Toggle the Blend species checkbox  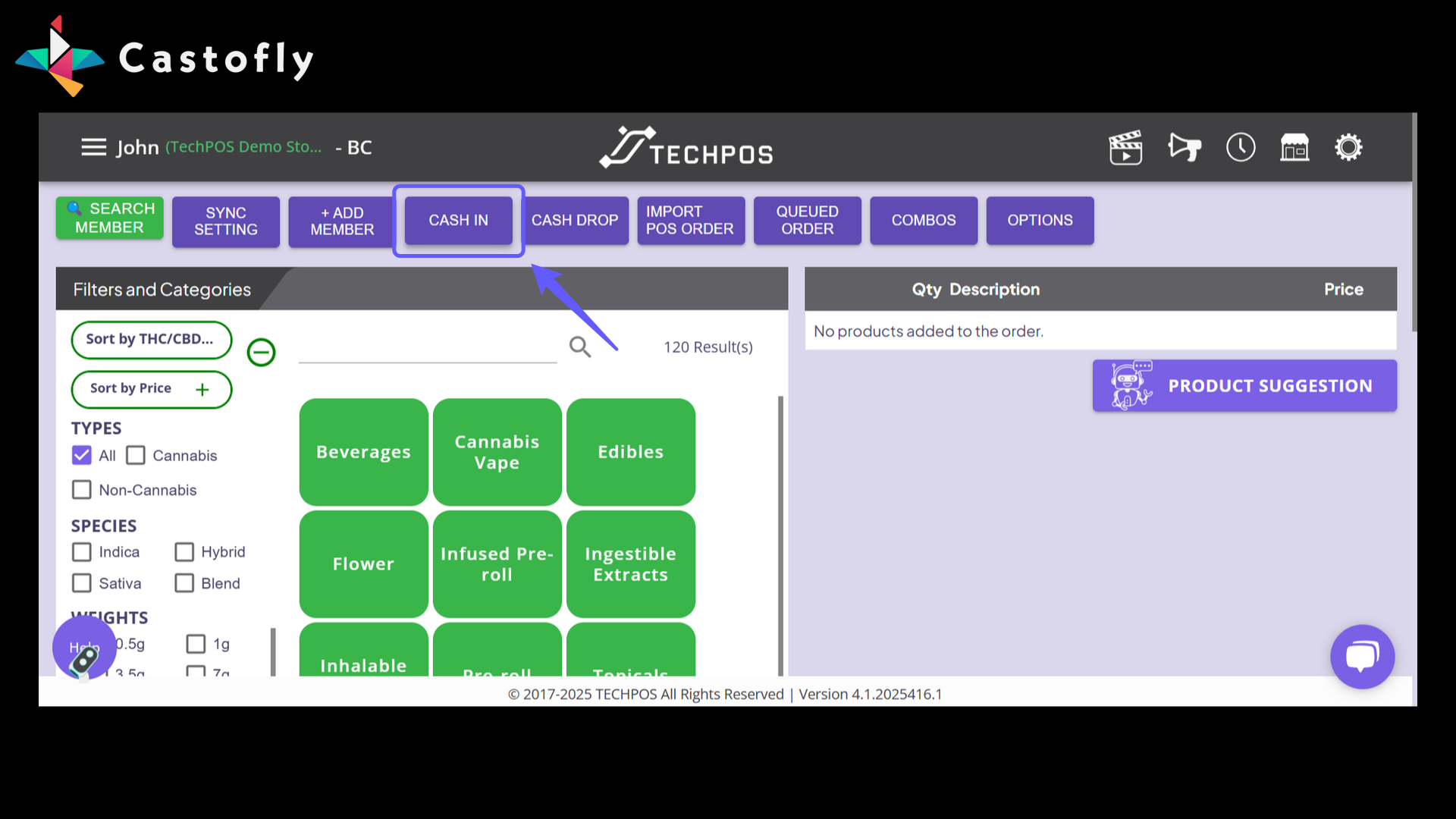[184, 583]
